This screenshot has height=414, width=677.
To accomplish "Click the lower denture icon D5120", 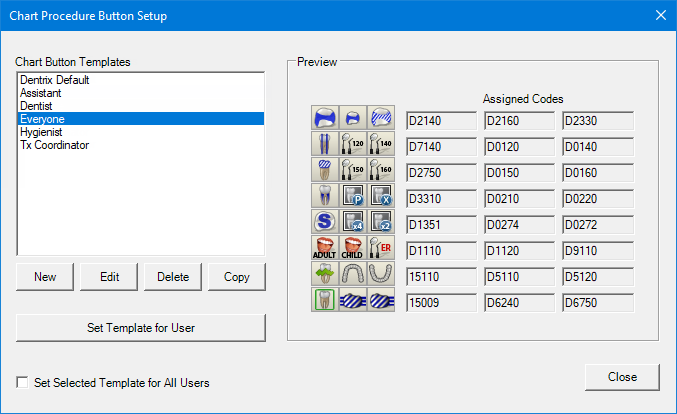I will [x=381, y=273].
